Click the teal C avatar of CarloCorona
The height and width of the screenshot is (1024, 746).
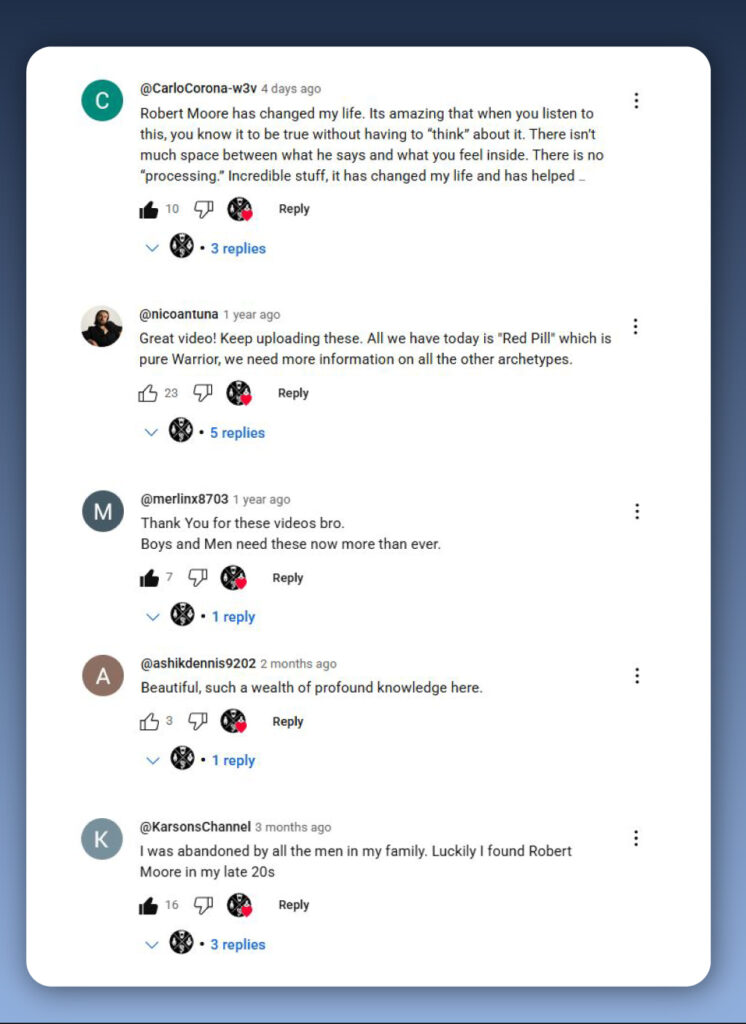(102, 101)
